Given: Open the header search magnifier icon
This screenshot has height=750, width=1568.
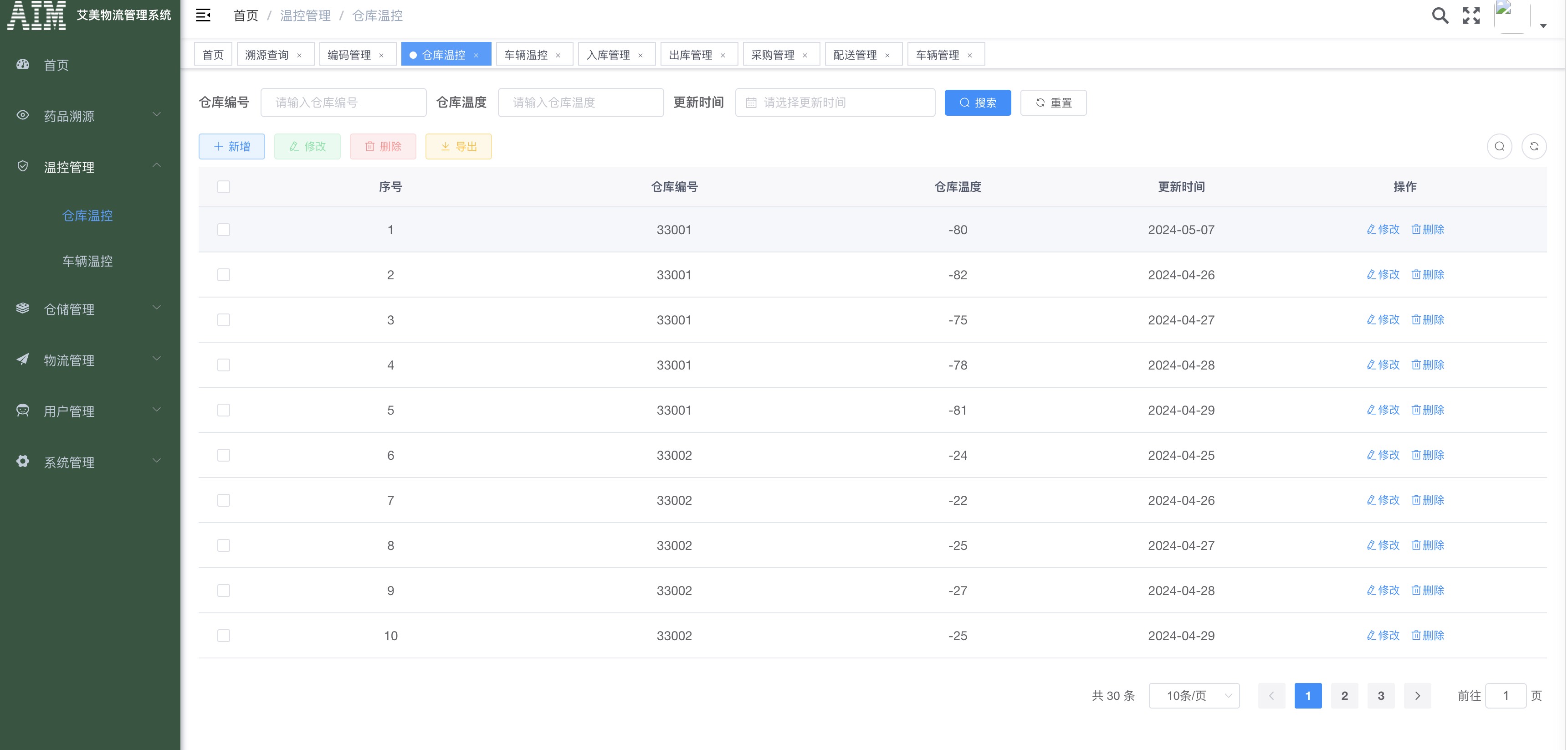Looking at the screenshot, I should point(1440,15).
